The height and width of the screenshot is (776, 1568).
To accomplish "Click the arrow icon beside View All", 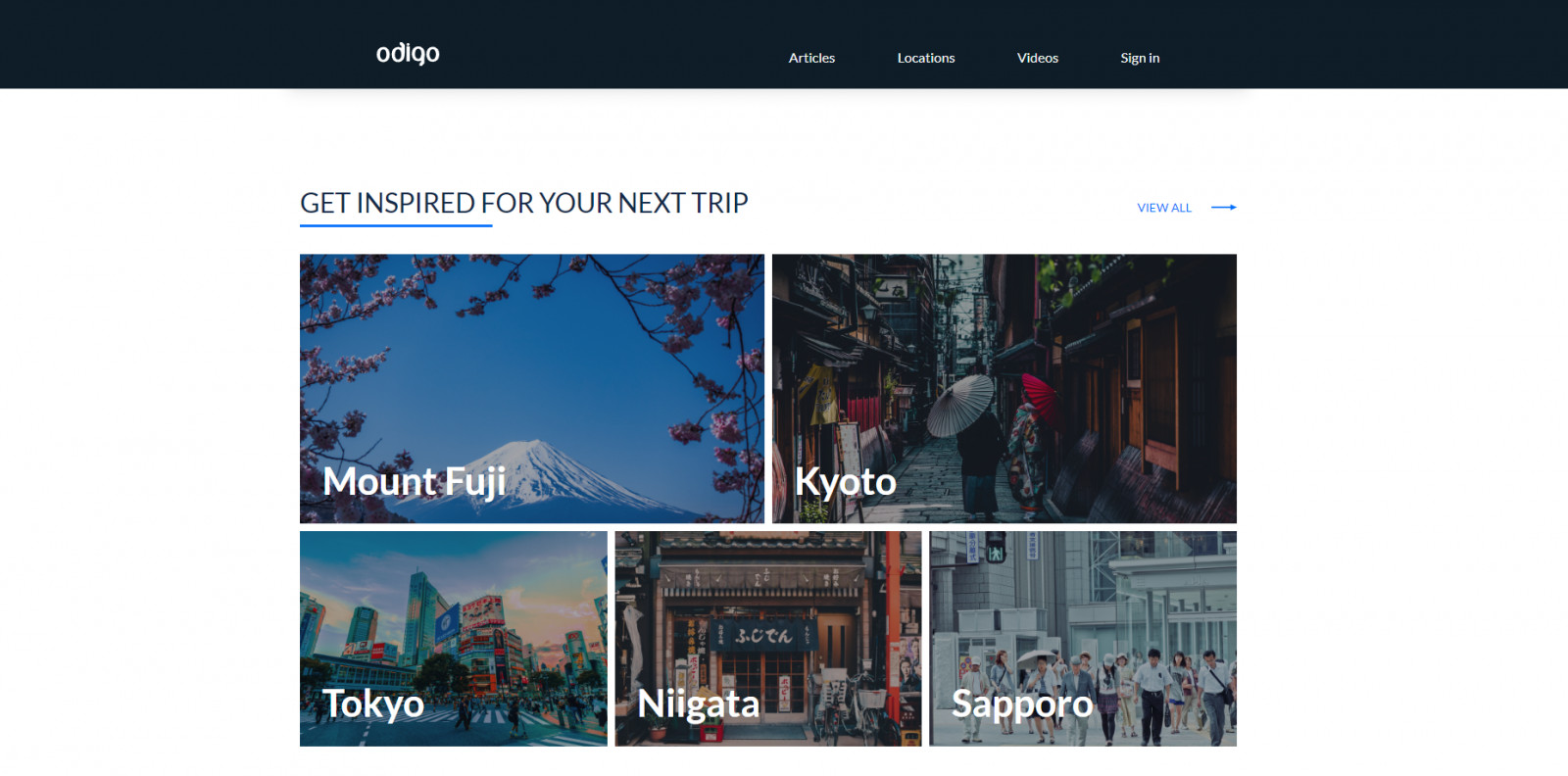I will coord(1223,208).
